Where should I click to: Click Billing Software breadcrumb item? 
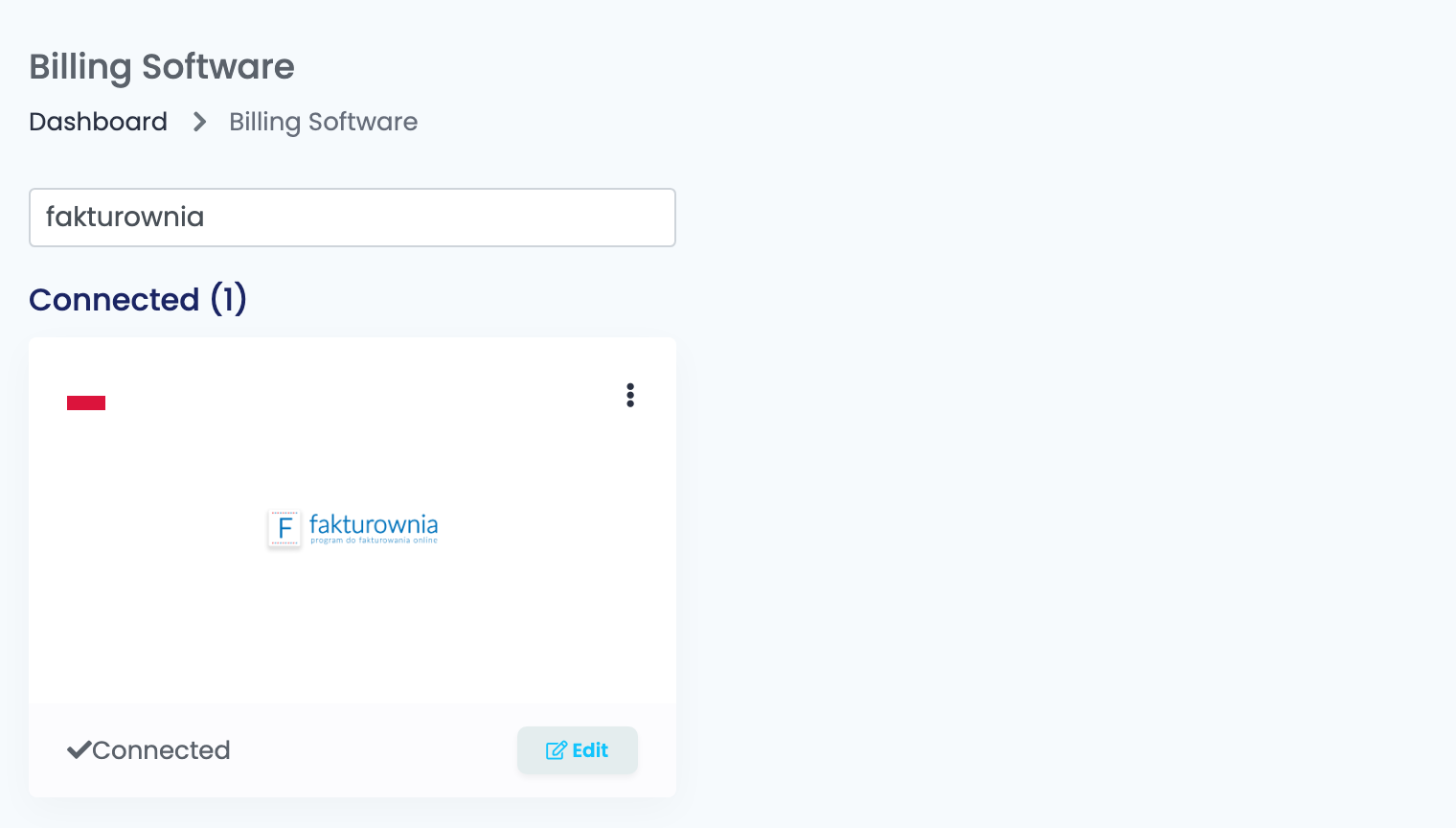[x=323, y=122]
